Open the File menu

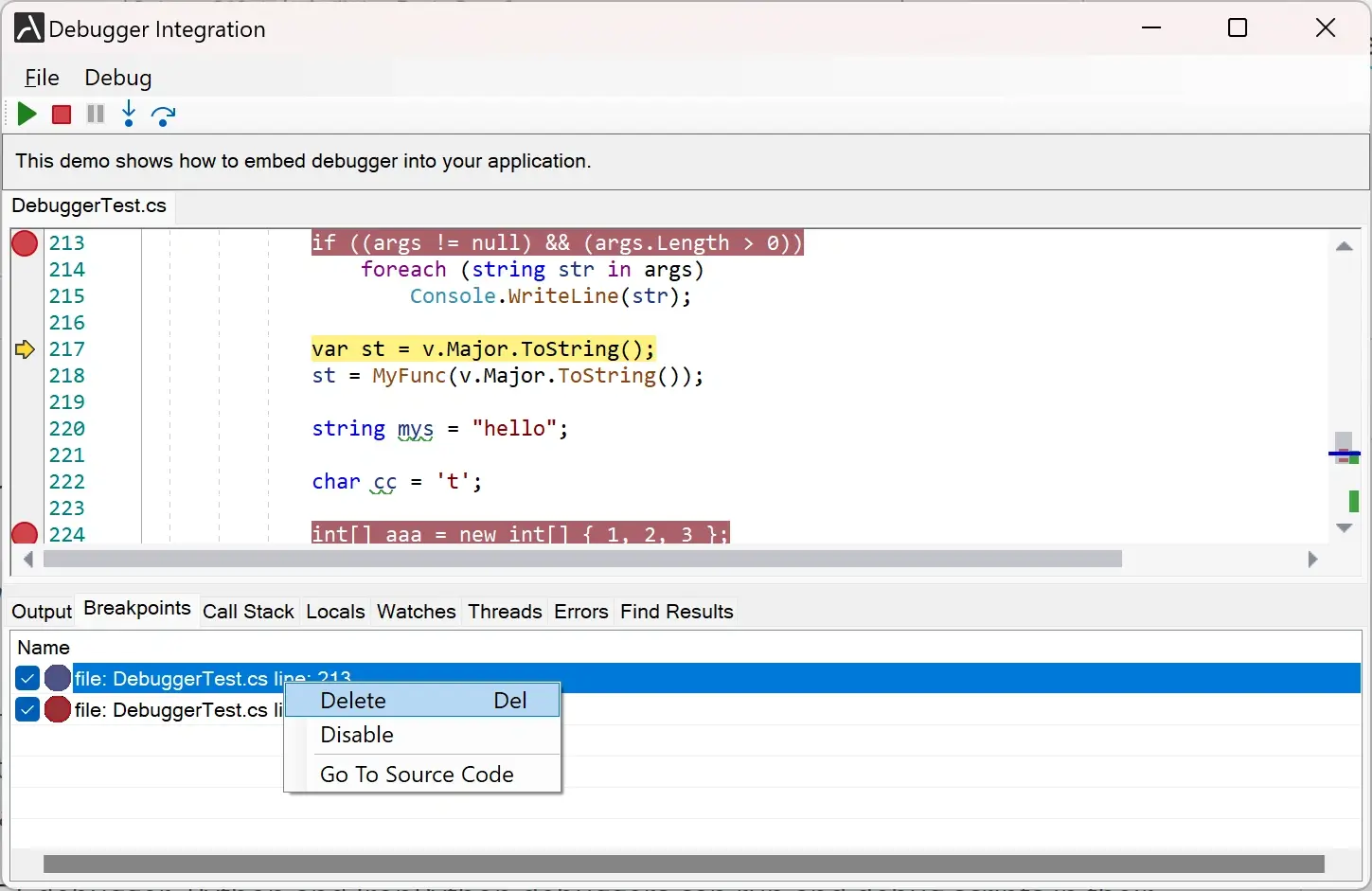[42, 78]
